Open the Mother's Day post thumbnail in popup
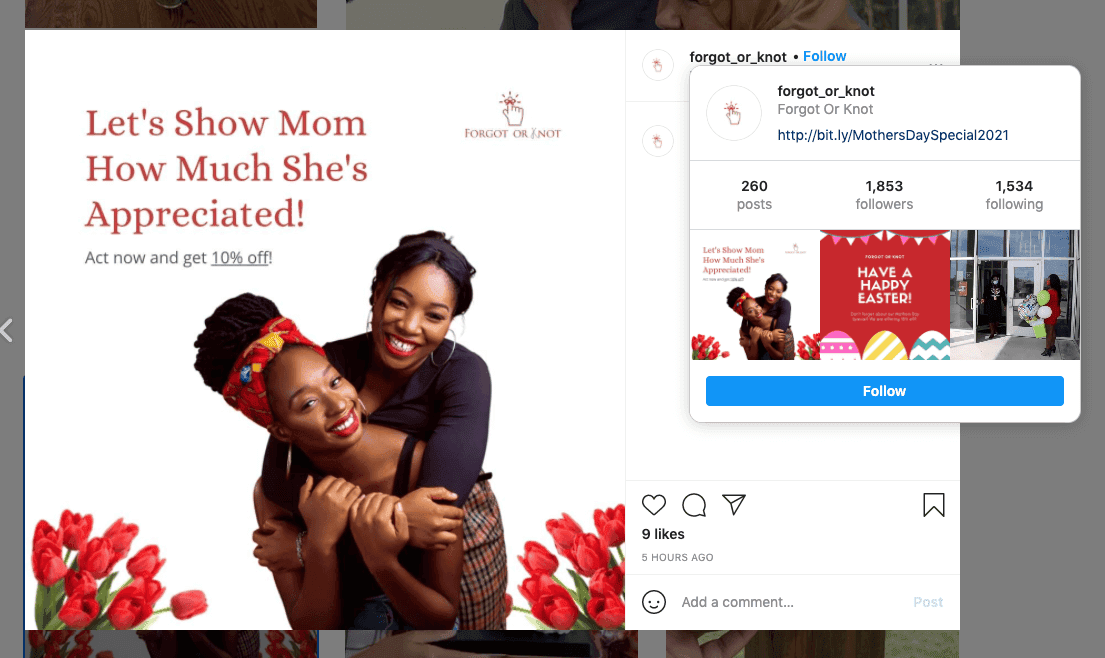This screenshot has width=1105, height=658. pos(755,294)
